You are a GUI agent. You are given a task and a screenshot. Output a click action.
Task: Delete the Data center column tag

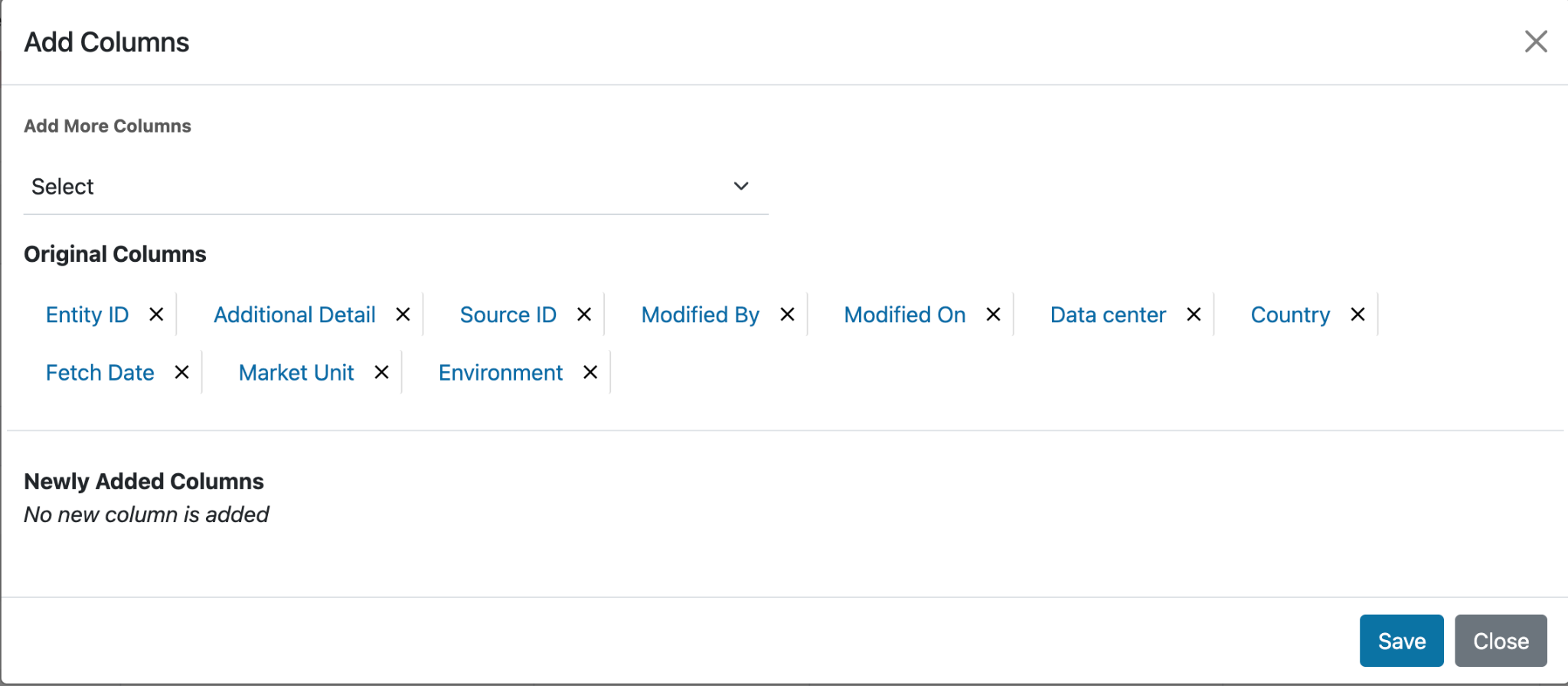pyautogui.click(x=1194, y=315)
